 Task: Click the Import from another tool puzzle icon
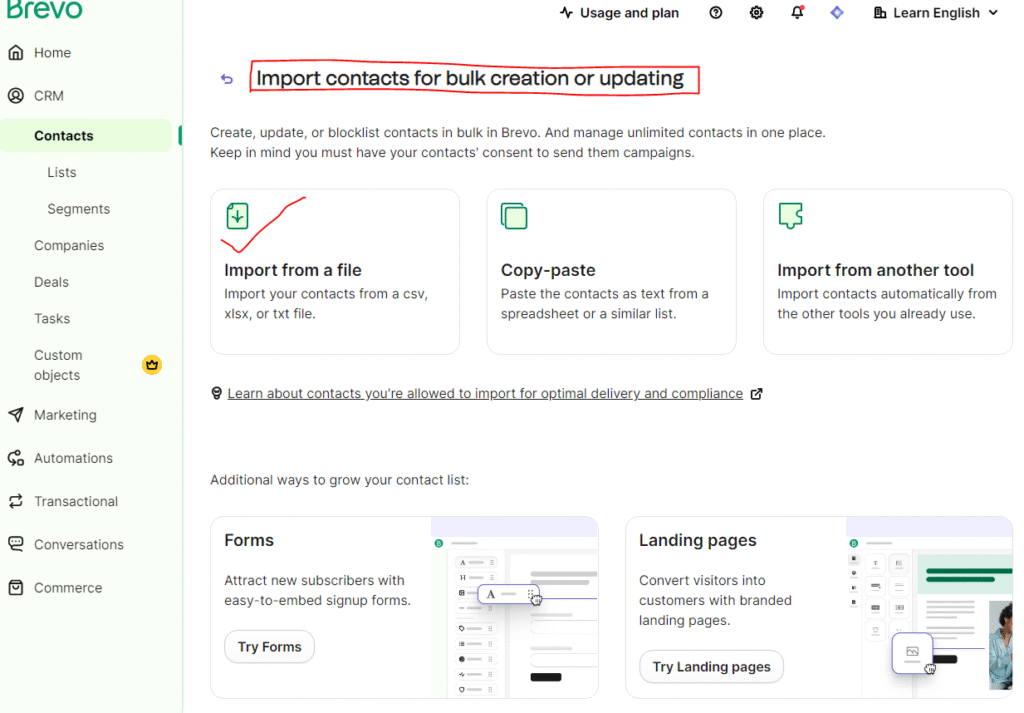pyautogui.click(x=790, y=216)
